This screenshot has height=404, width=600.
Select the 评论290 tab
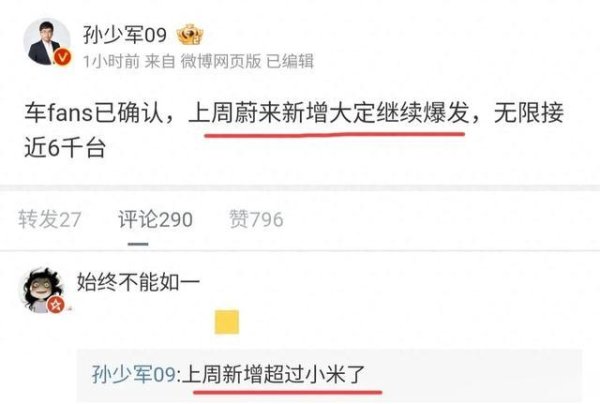[x=155, y=219]
